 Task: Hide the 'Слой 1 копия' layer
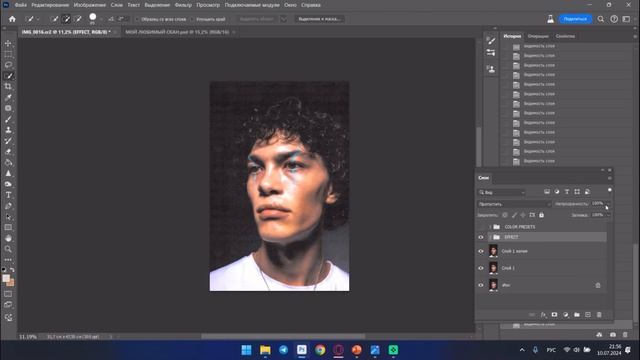(x=481, y=251)
